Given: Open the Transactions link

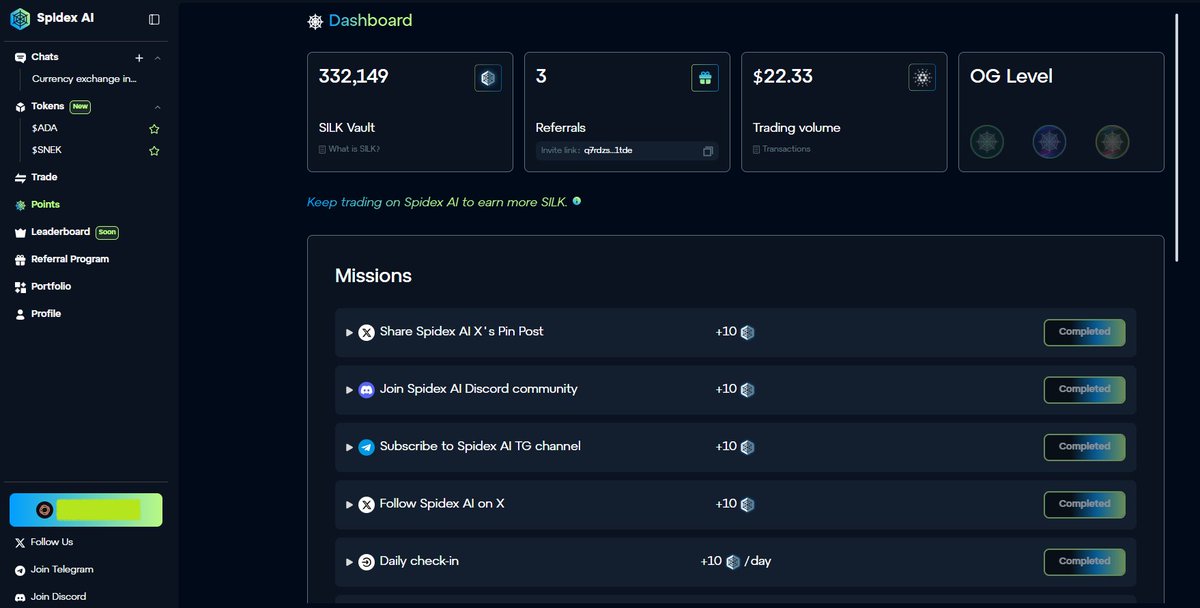Looking at the screenshot, I should point(781,149).
